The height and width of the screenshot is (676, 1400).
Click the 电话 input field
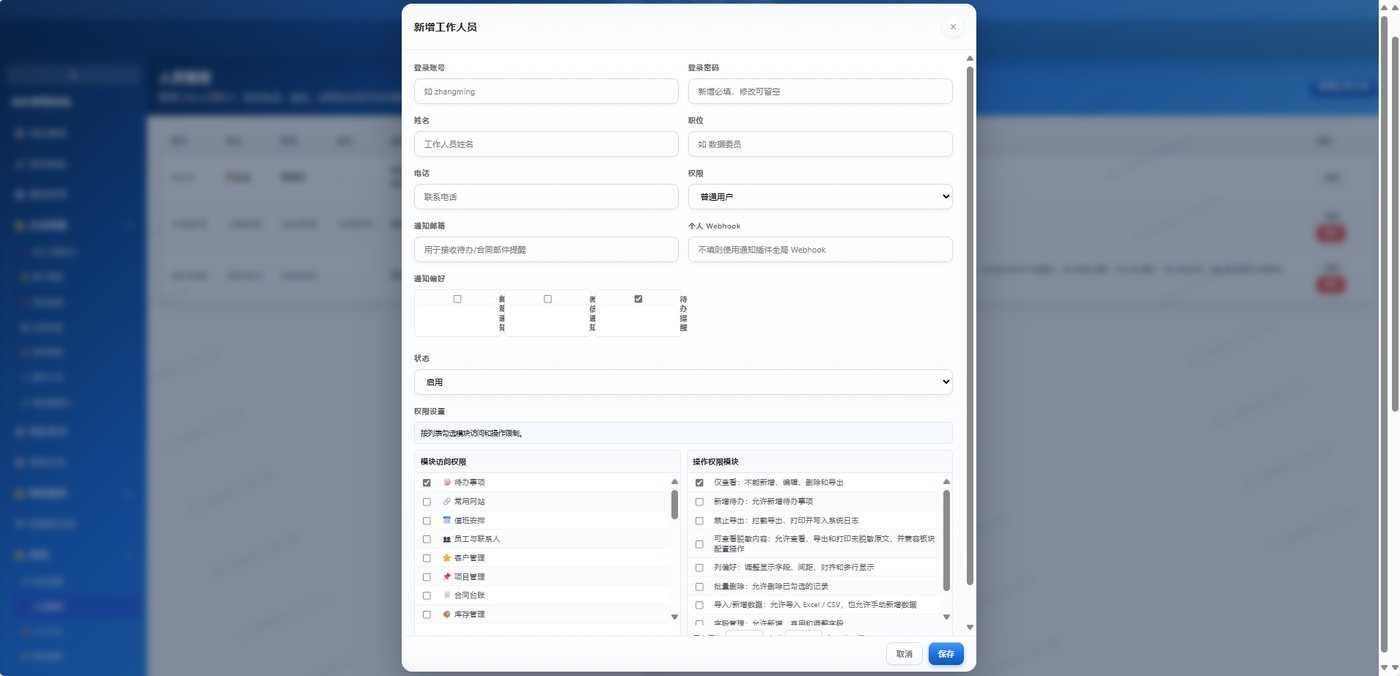pos(546,197)
